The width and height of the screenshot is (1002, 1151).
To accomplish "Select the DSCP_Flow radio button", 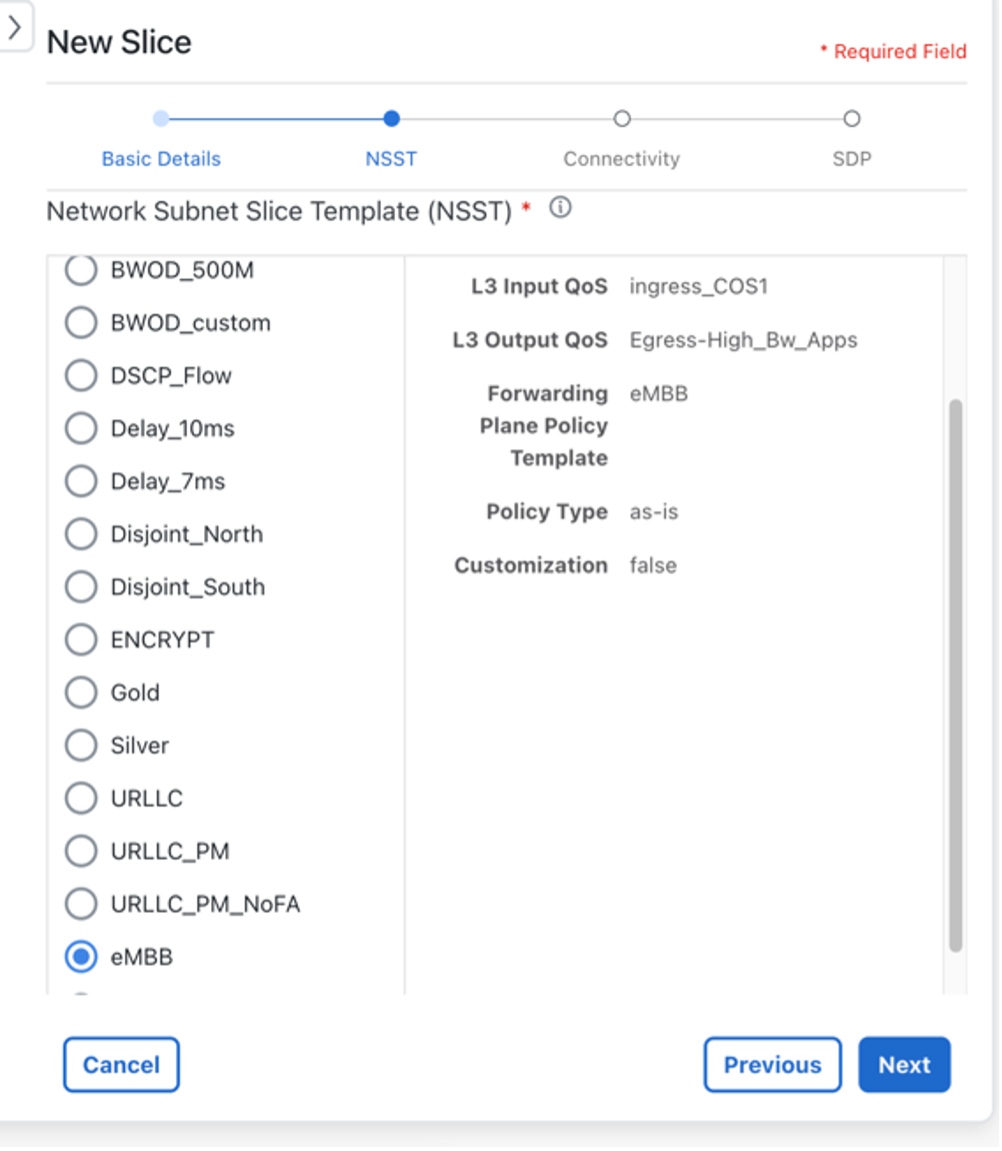I will point(81,376).
